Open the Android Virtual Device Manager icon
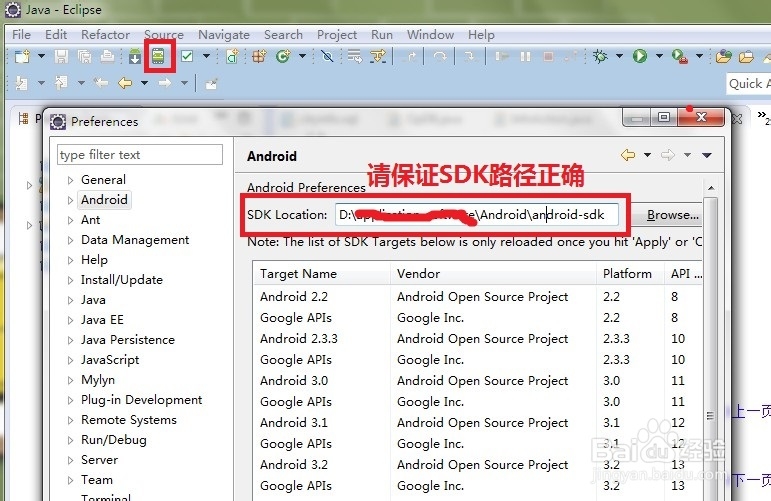 pos(158,57)
